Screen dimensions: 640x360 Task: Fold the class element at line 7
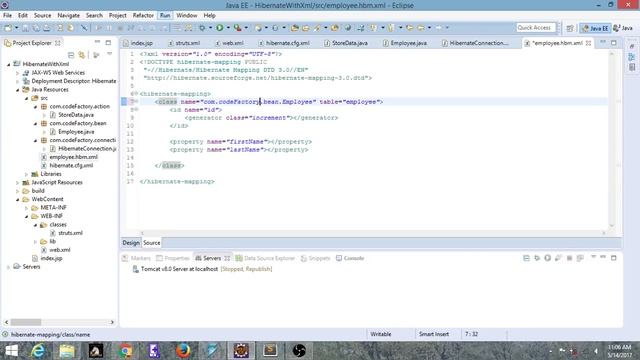click(136, 102)
